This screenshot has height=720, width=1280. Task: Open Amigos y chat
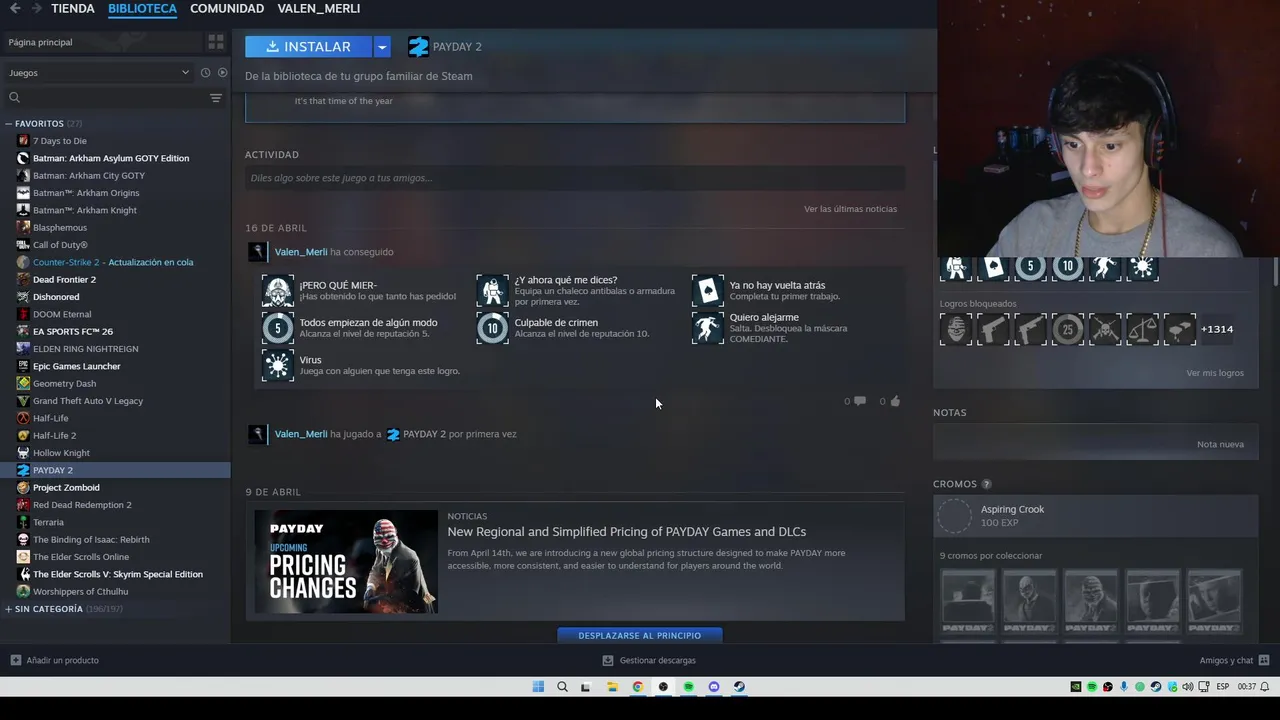point(1234,660)
